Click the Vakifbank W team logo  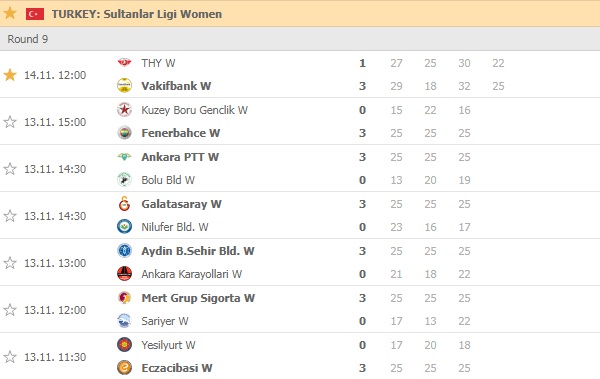click(x=124, y=85)
